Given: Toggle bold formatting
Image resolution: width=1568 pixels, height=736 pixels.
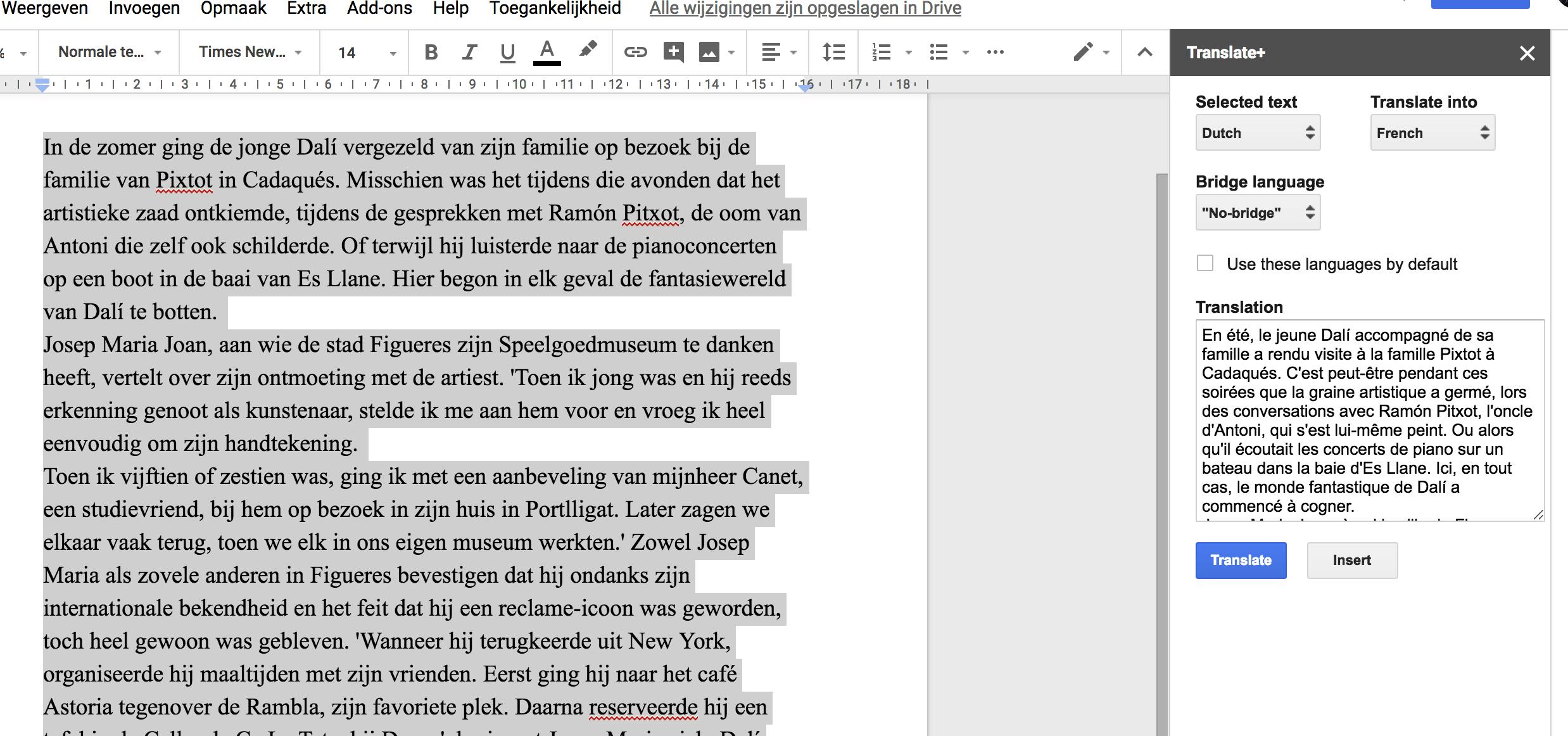Looking at the screenshot, I should pos(431,53).
